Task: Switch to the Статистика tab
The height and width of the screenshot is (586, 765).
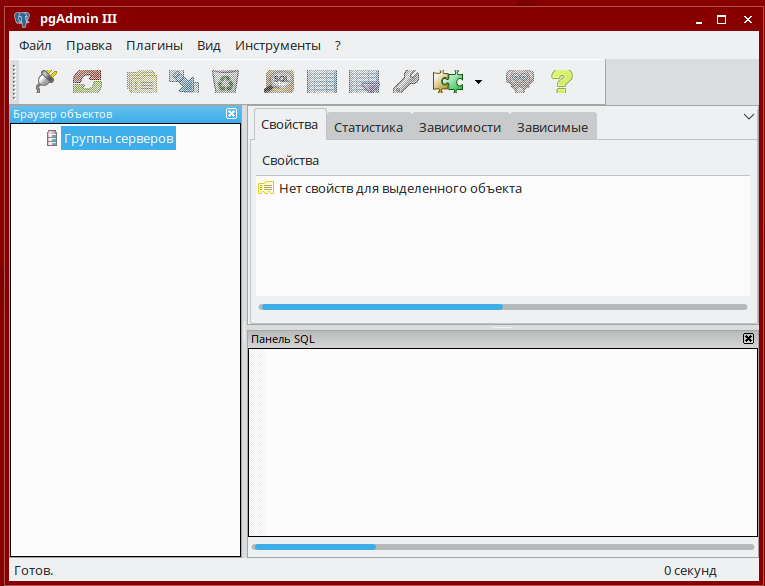Action: point(368,127)
